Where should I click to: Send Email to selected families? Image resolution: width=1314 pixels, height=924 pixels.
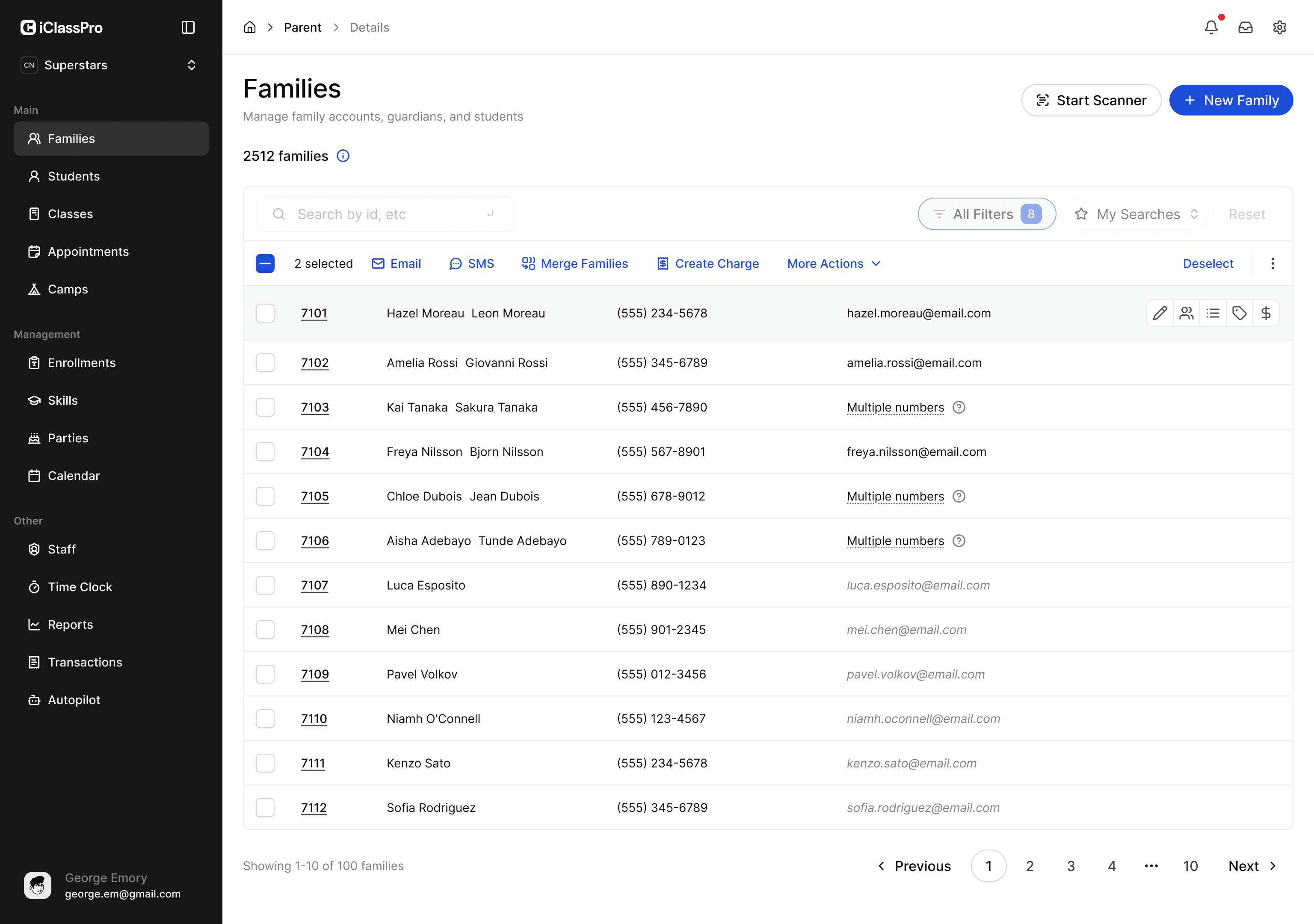point(396,264)
